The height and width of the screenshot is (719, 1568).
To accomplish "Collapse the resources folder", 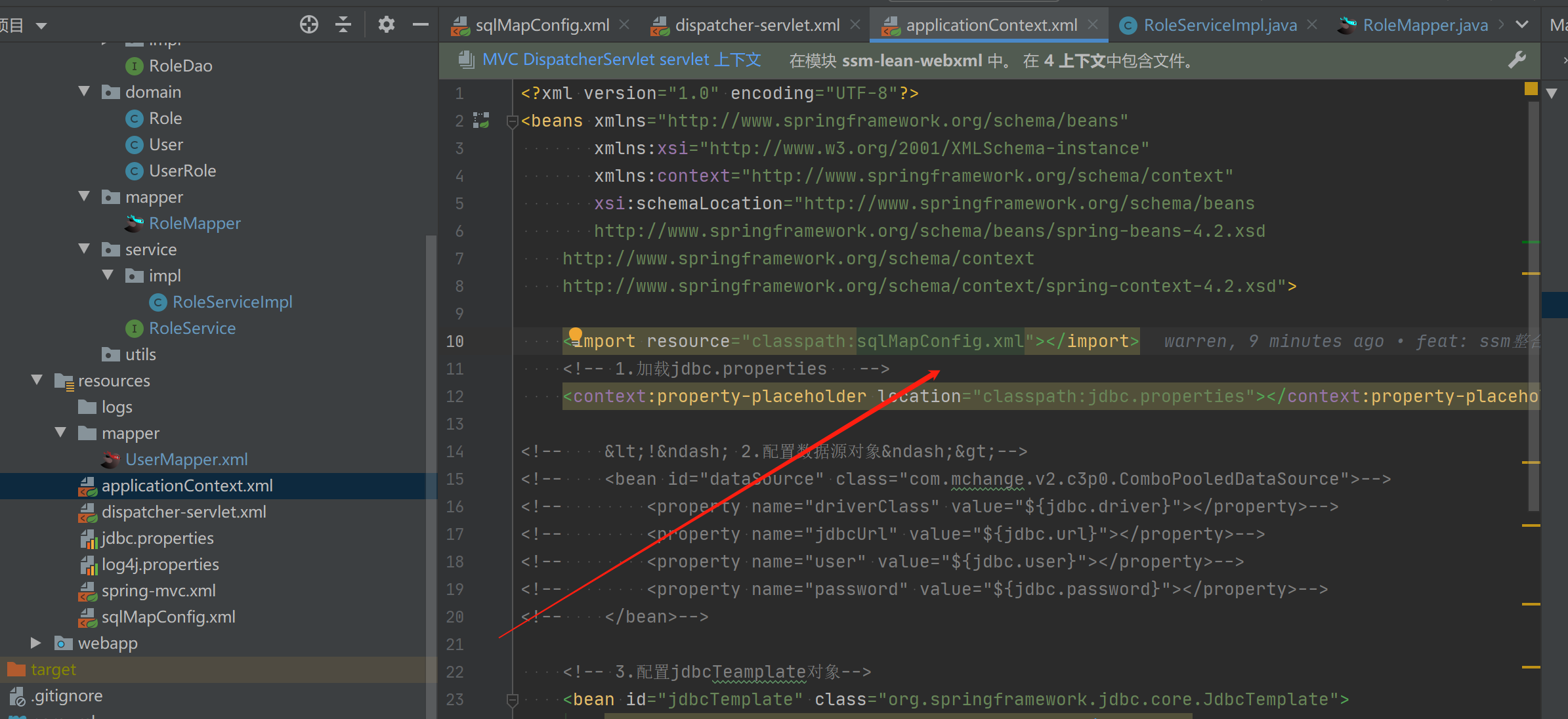I will pos(37,380).
